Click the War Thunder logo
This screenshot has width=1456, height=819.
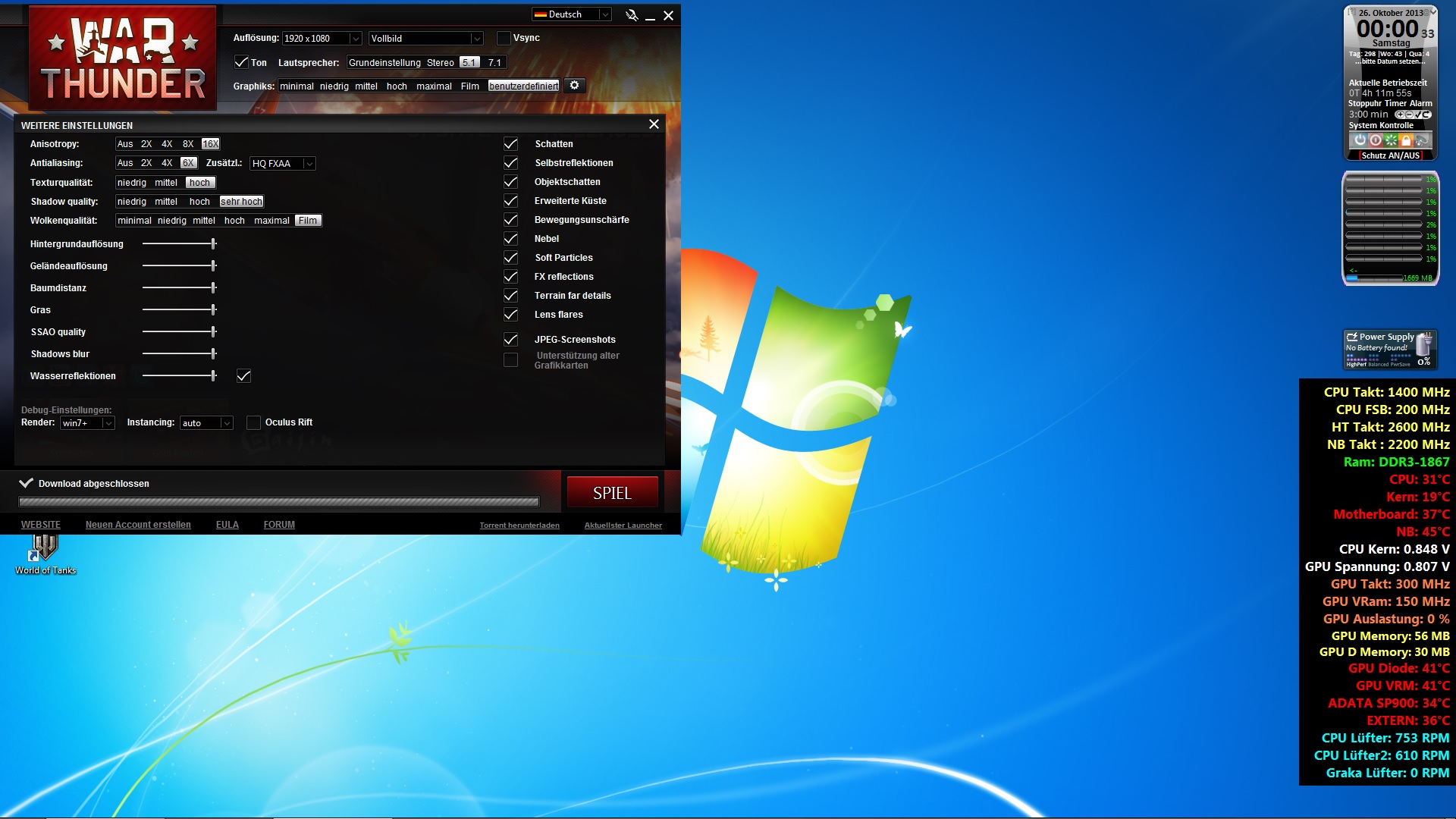point(123,58)
